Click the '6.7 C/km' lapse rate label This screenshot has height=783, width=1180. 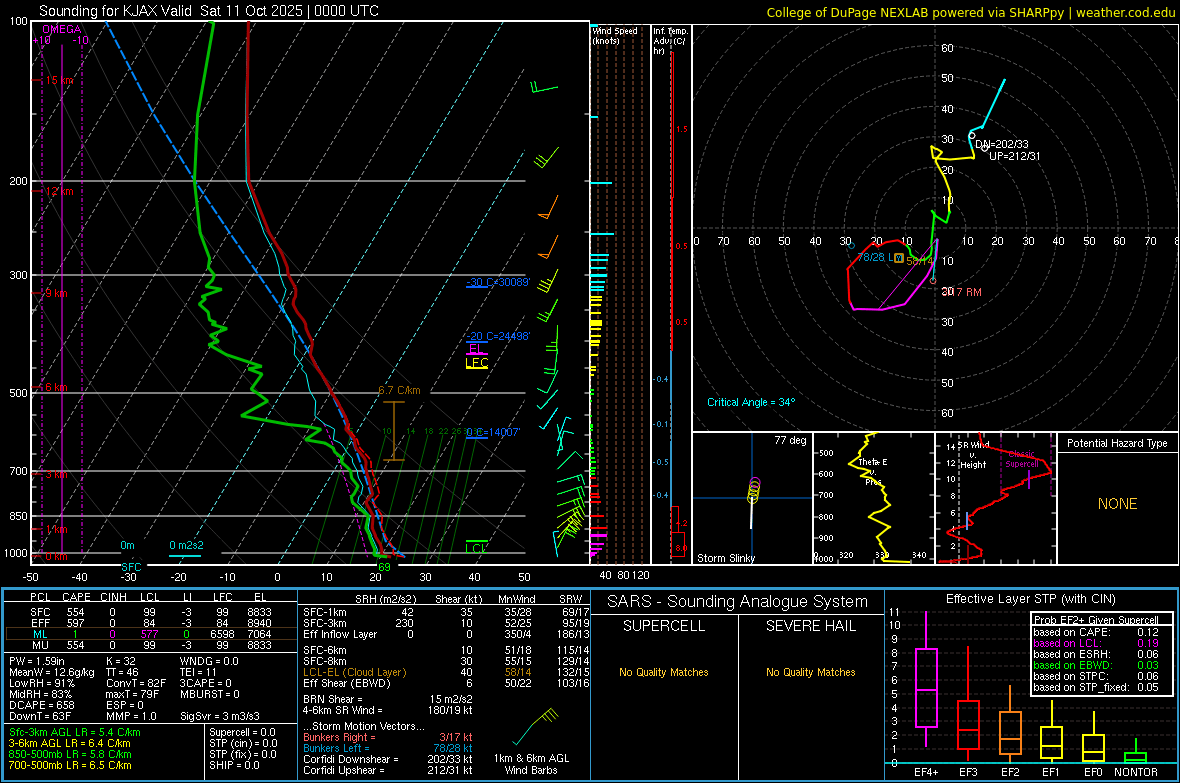(400, 390)
